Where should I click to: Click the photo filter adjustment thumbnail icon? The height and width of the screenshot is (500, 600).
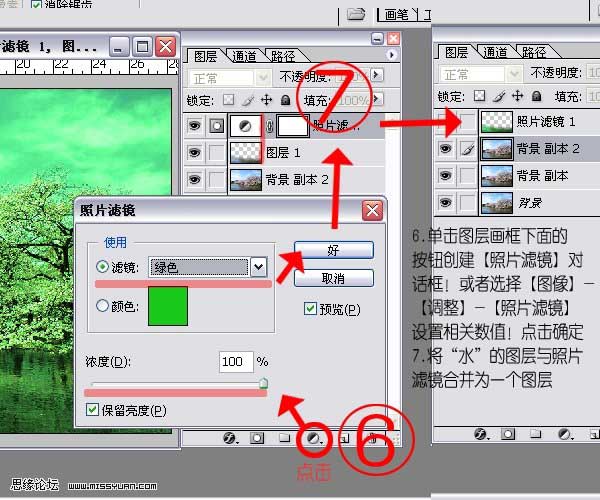coord(245,126)
